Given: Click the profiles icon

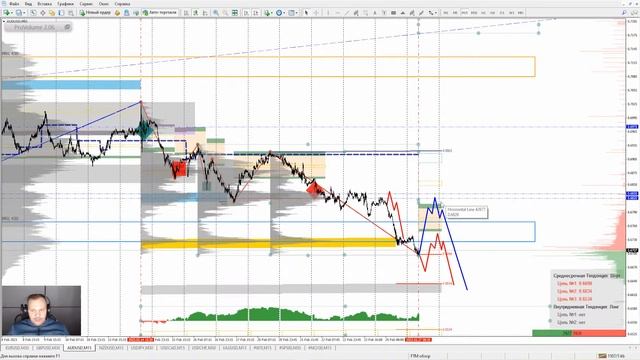Looking at the screenshot, I should click(19, 13).
